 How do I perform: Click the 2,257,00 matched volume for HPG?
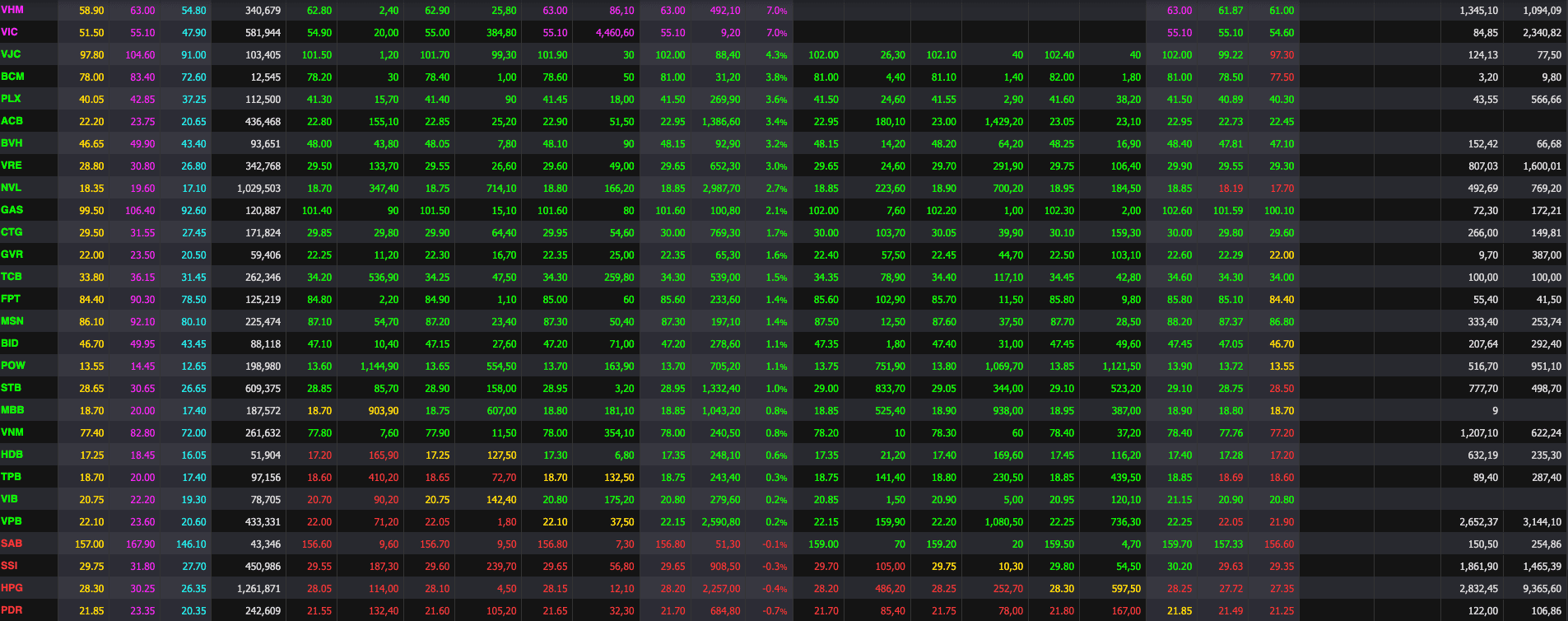[x=721, y=589]
